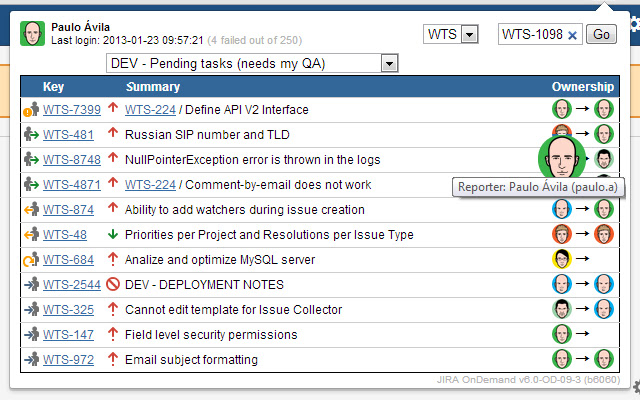Click the Ownership column header
The image size is (640, 400).
click(582, 87)
